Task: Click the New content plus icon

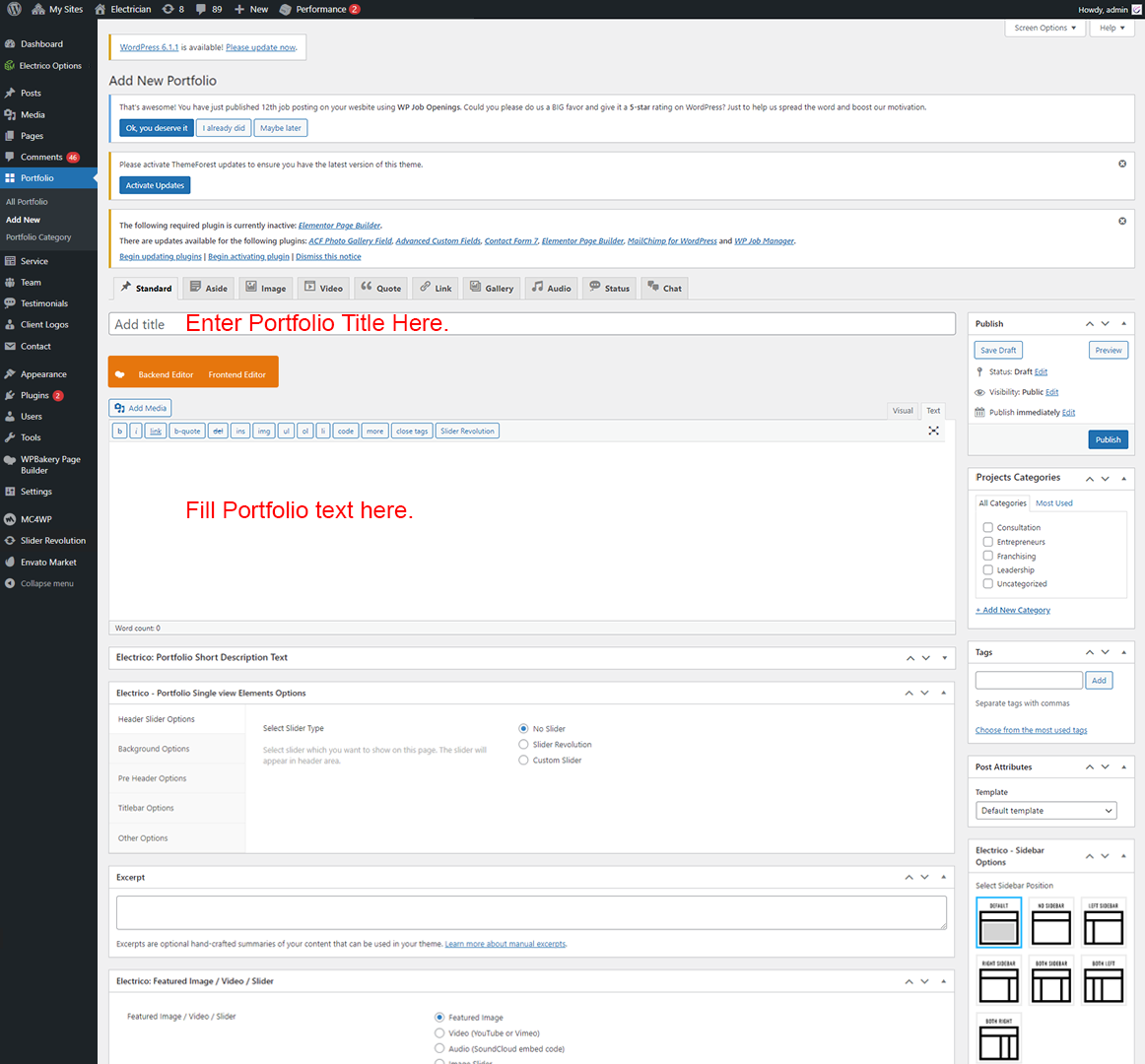Action: click(x=239, y=9)
